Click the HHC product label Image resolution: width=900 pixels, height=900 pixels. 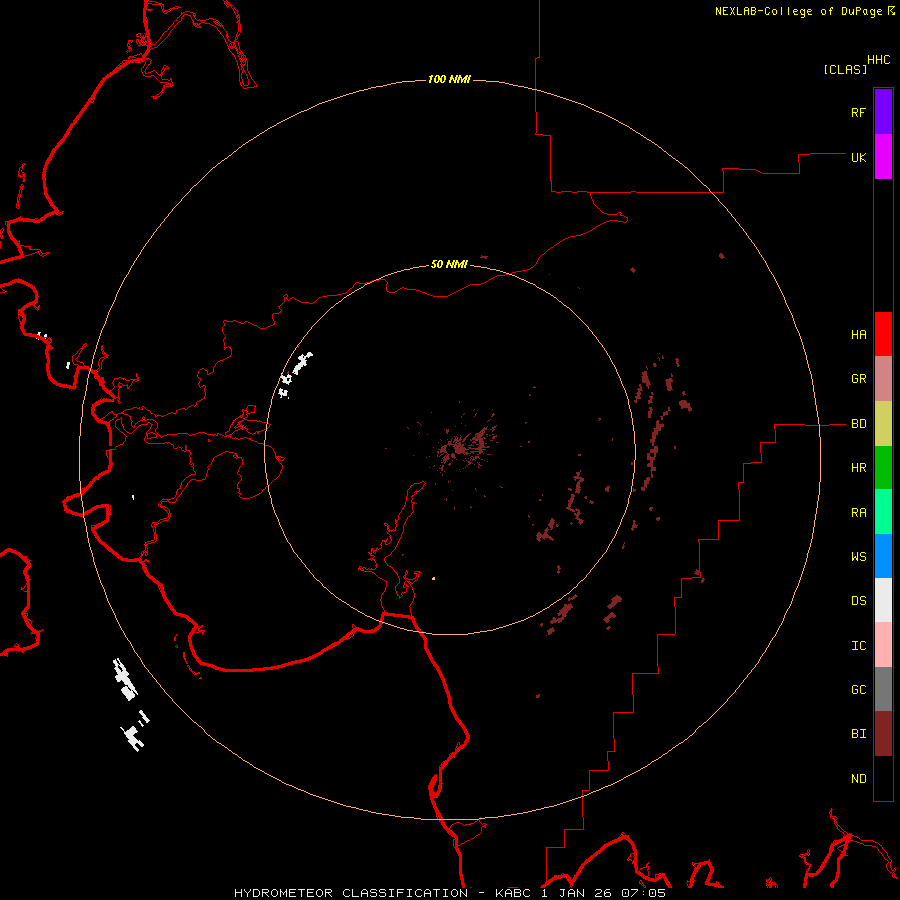(x=879, y=60)
